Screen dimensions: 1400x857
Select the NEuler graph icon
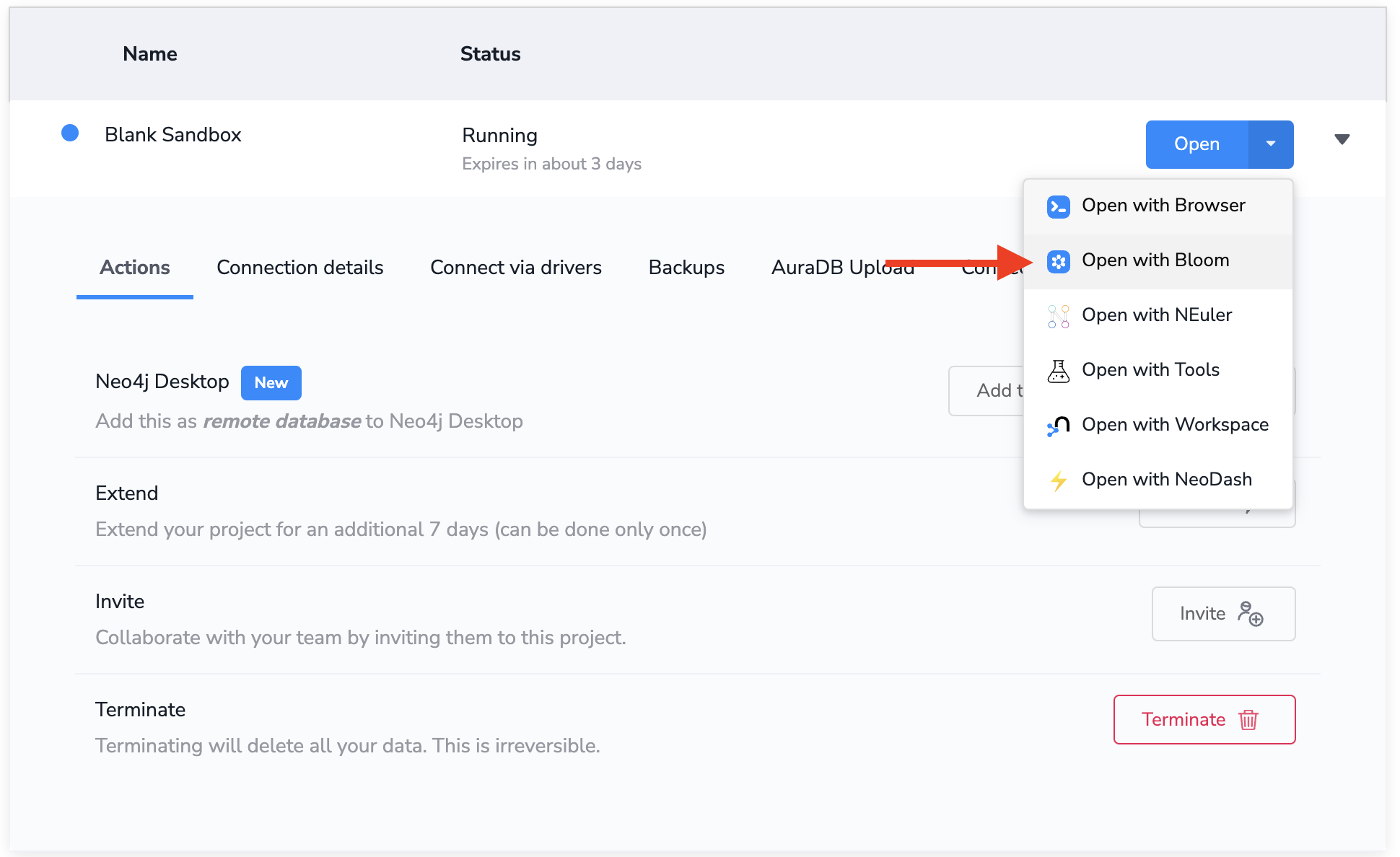point(1057,316)
